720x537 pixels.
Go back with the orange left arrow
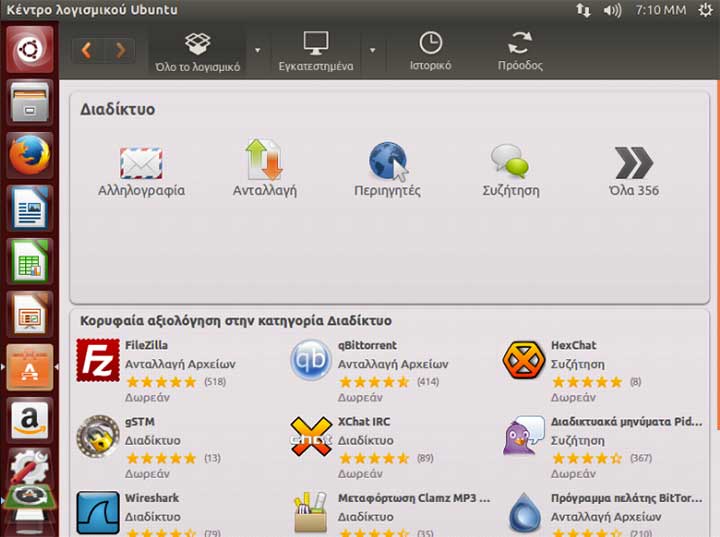point(87,50)
